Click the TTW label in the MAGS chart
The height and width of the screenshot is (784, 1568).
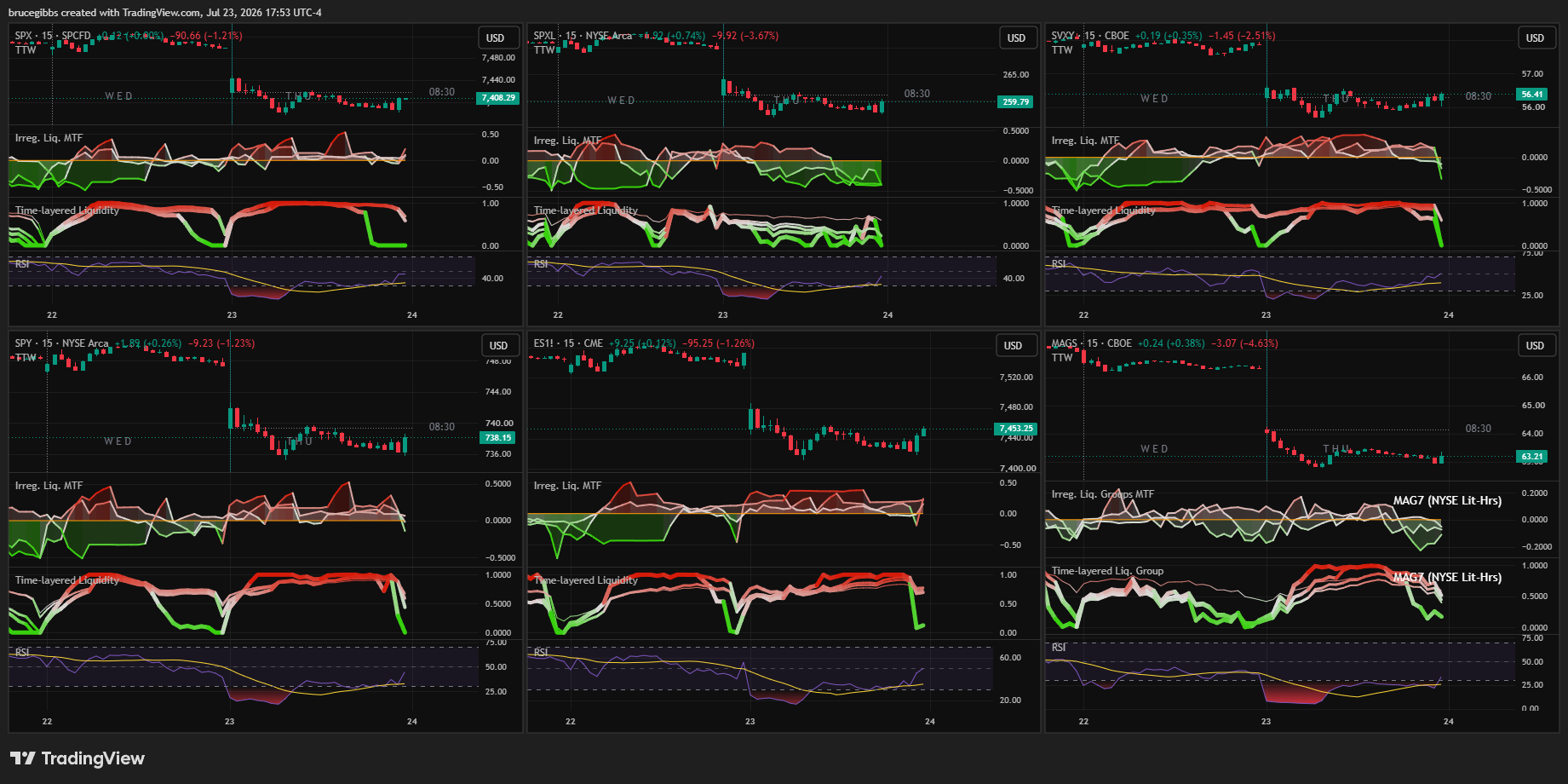pyautogui.click(x=1062, y=358)
